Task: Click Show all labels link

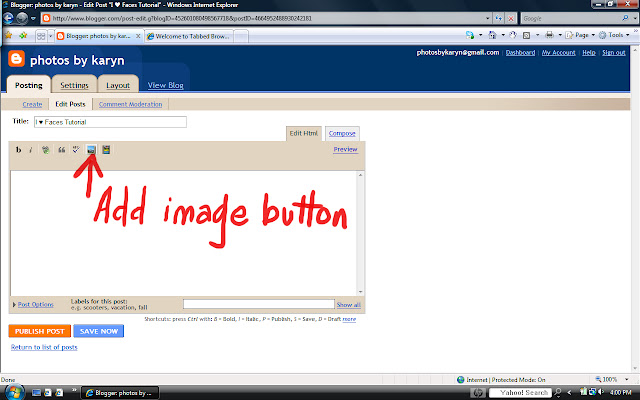Action: 348,304
